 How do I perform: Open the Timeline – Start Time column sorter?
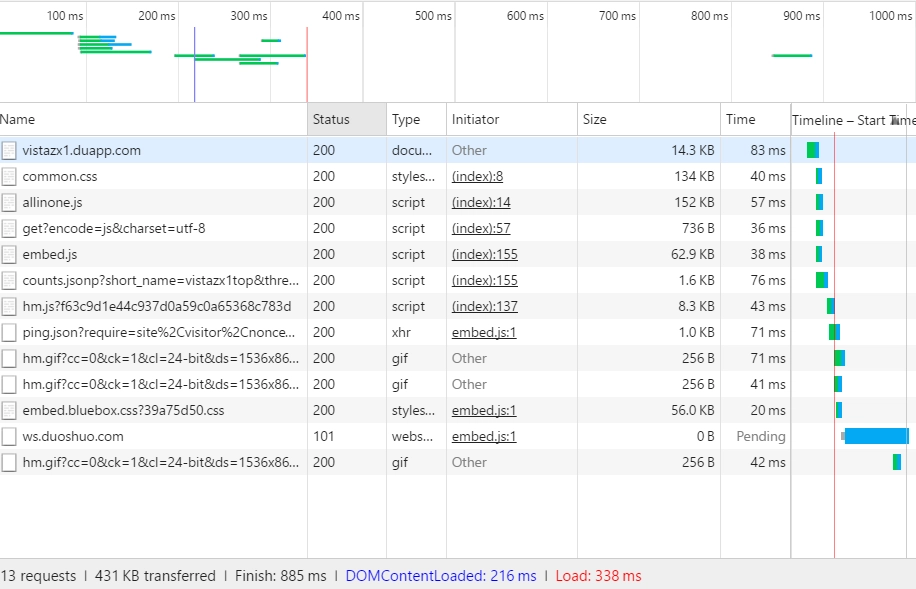click(850, 120)
